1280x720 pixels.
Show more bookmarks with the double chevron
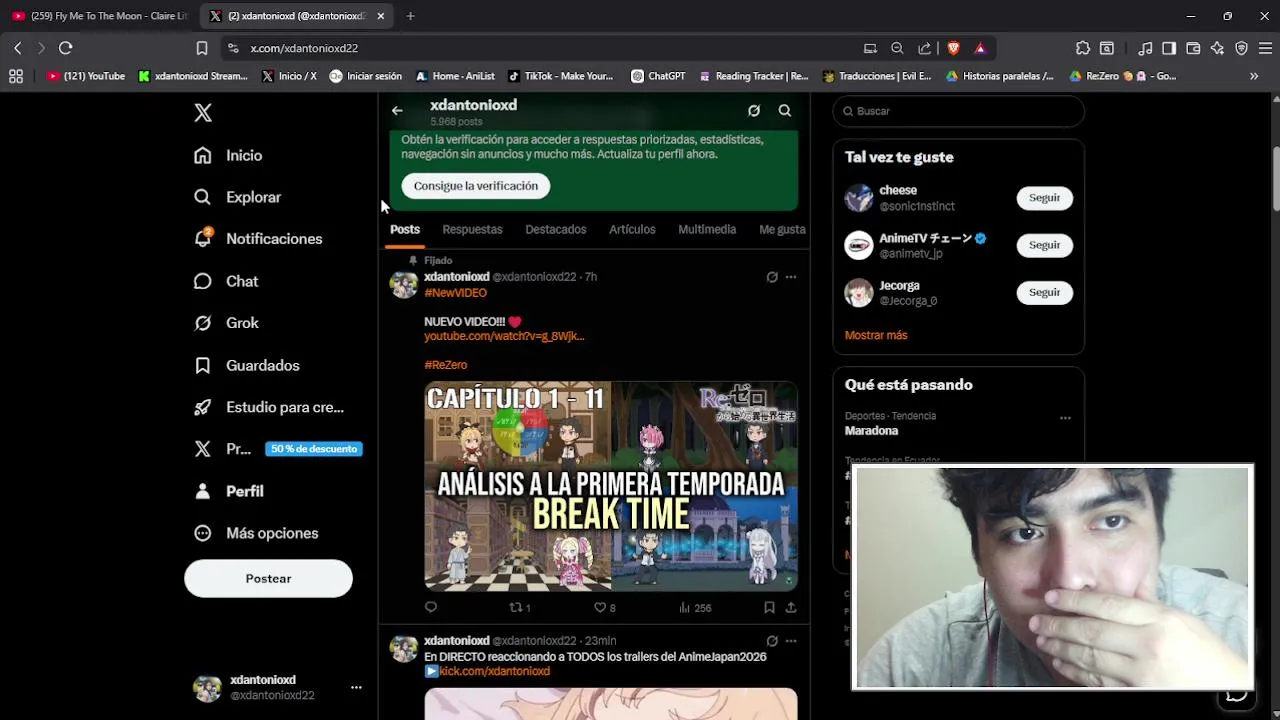pos(1254,76)
